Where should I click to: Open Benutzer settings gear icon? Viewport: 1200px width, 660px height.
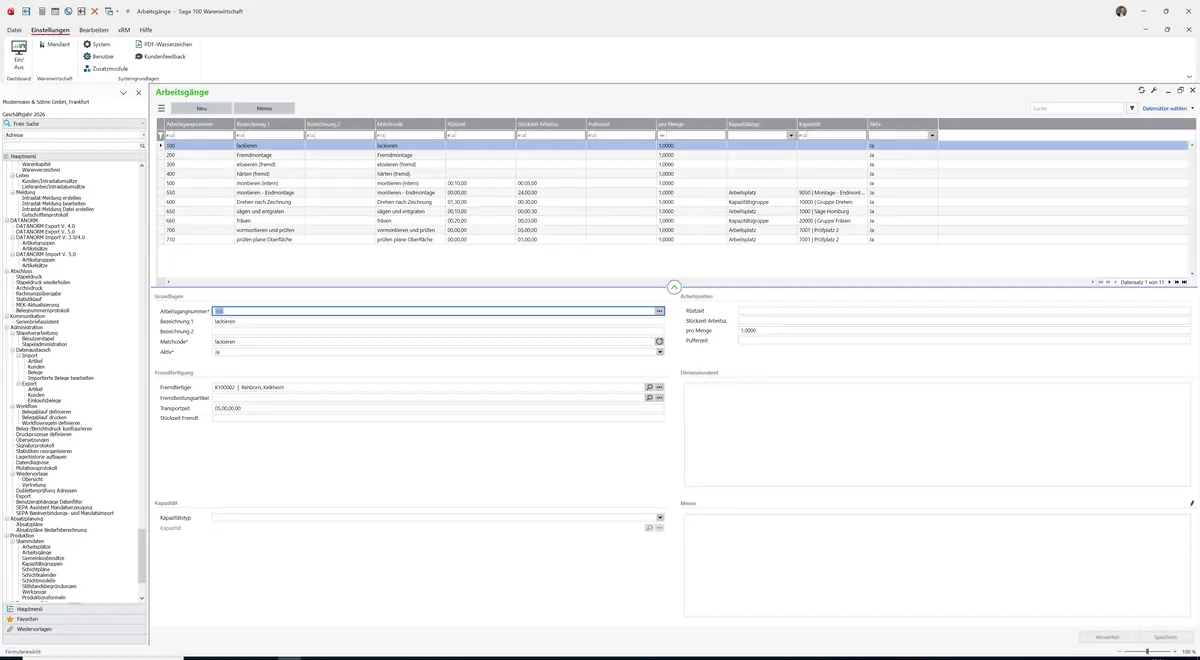(x=87, y=56)
